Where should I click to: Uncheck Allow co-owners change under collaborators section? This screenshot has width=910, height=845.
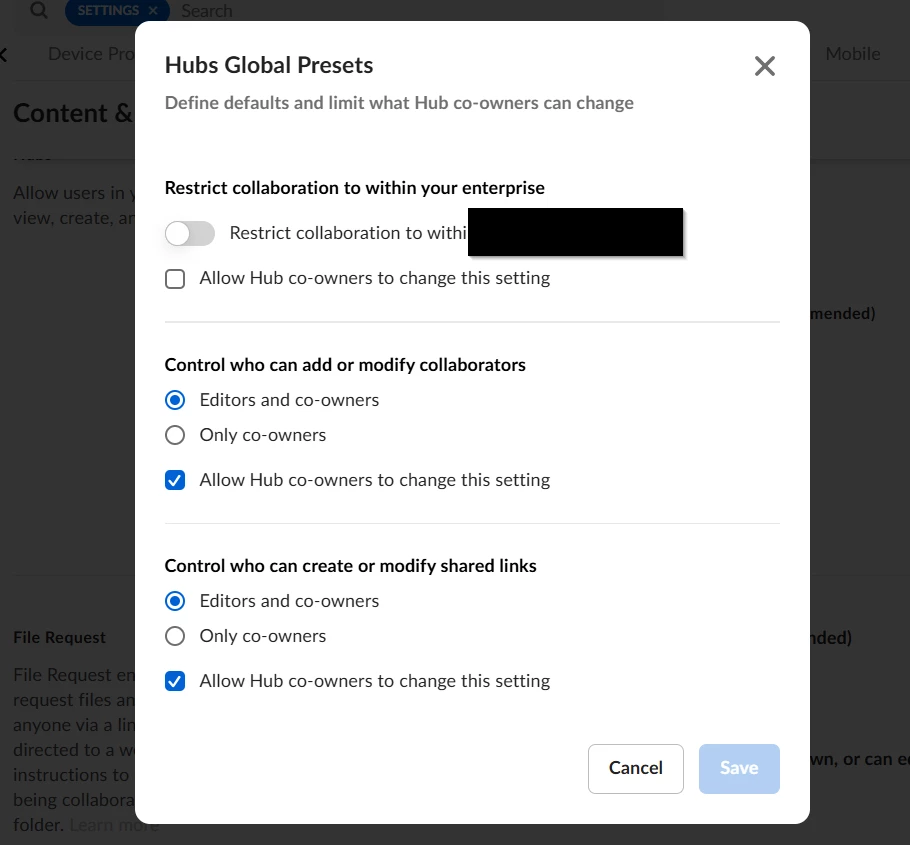click(175, 480)
